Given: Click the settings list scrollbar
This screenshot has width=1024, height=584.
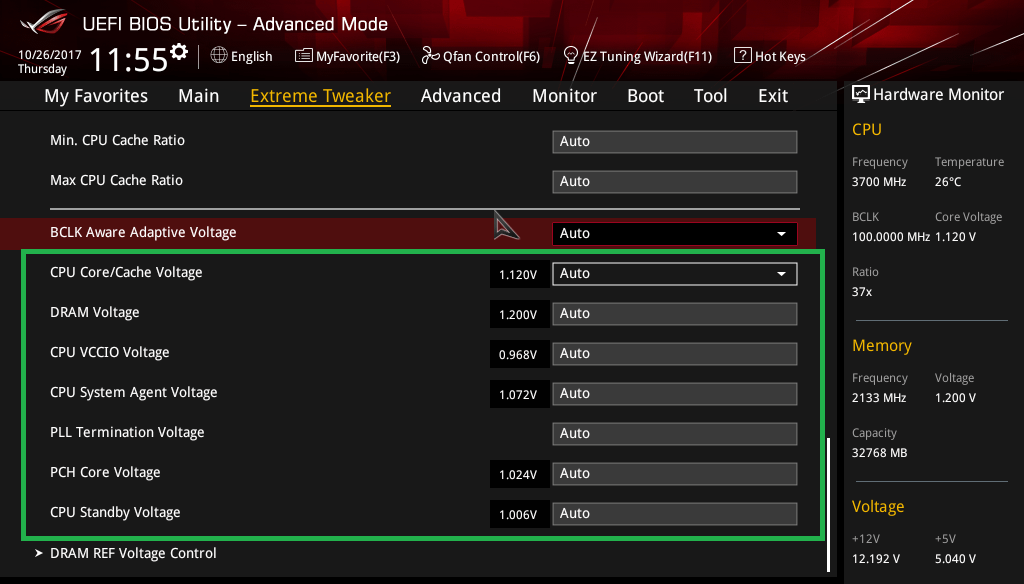Looking at the screenshot, I should pyautogui.click(x=828, y=505).
